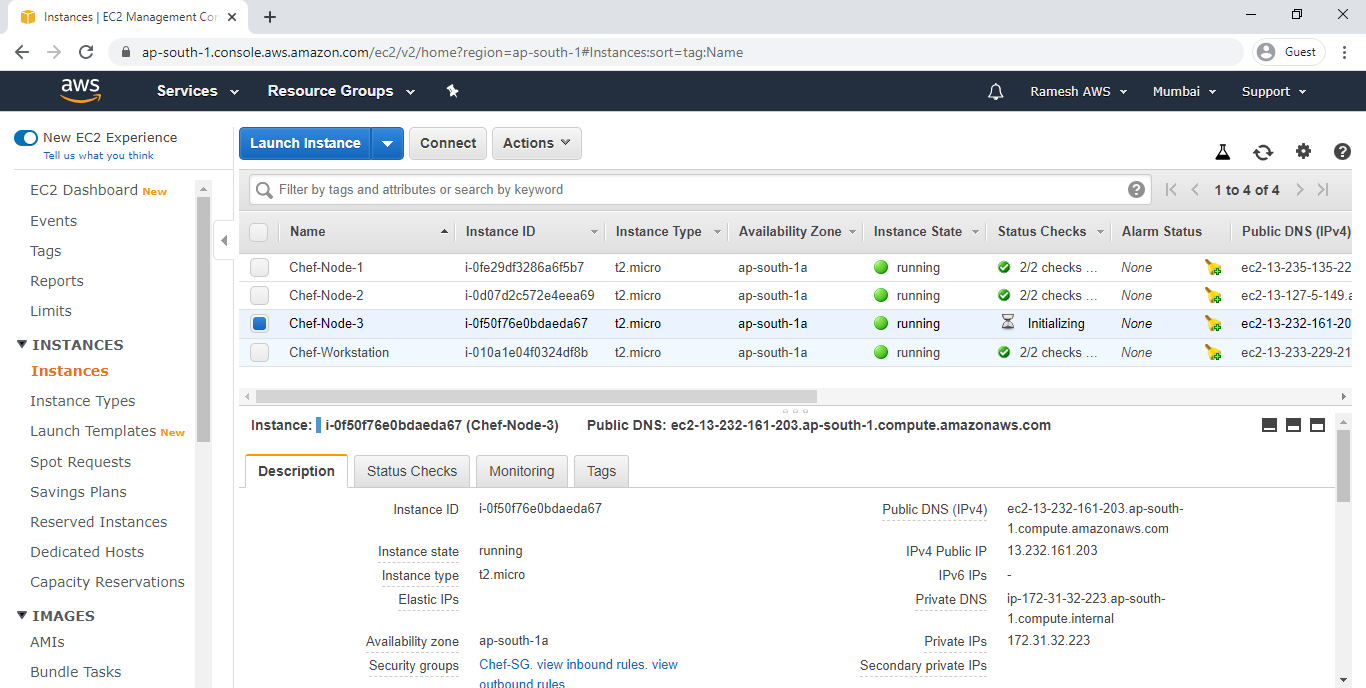Open the Mumbai region dropdown
This screenshot has width=1366, height=688.
[1184, 91]
